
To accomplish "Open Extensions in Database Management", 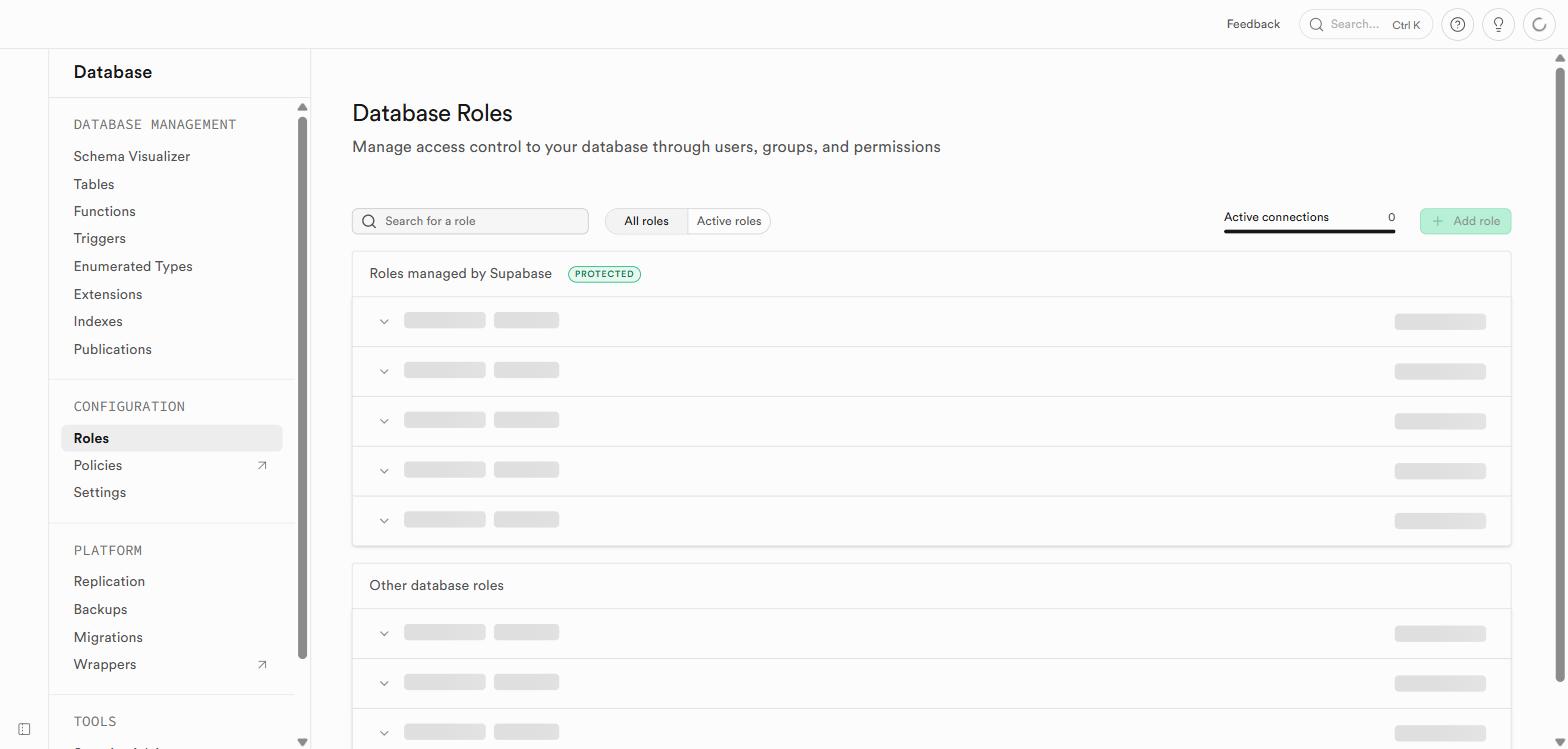I will (108, 294).
